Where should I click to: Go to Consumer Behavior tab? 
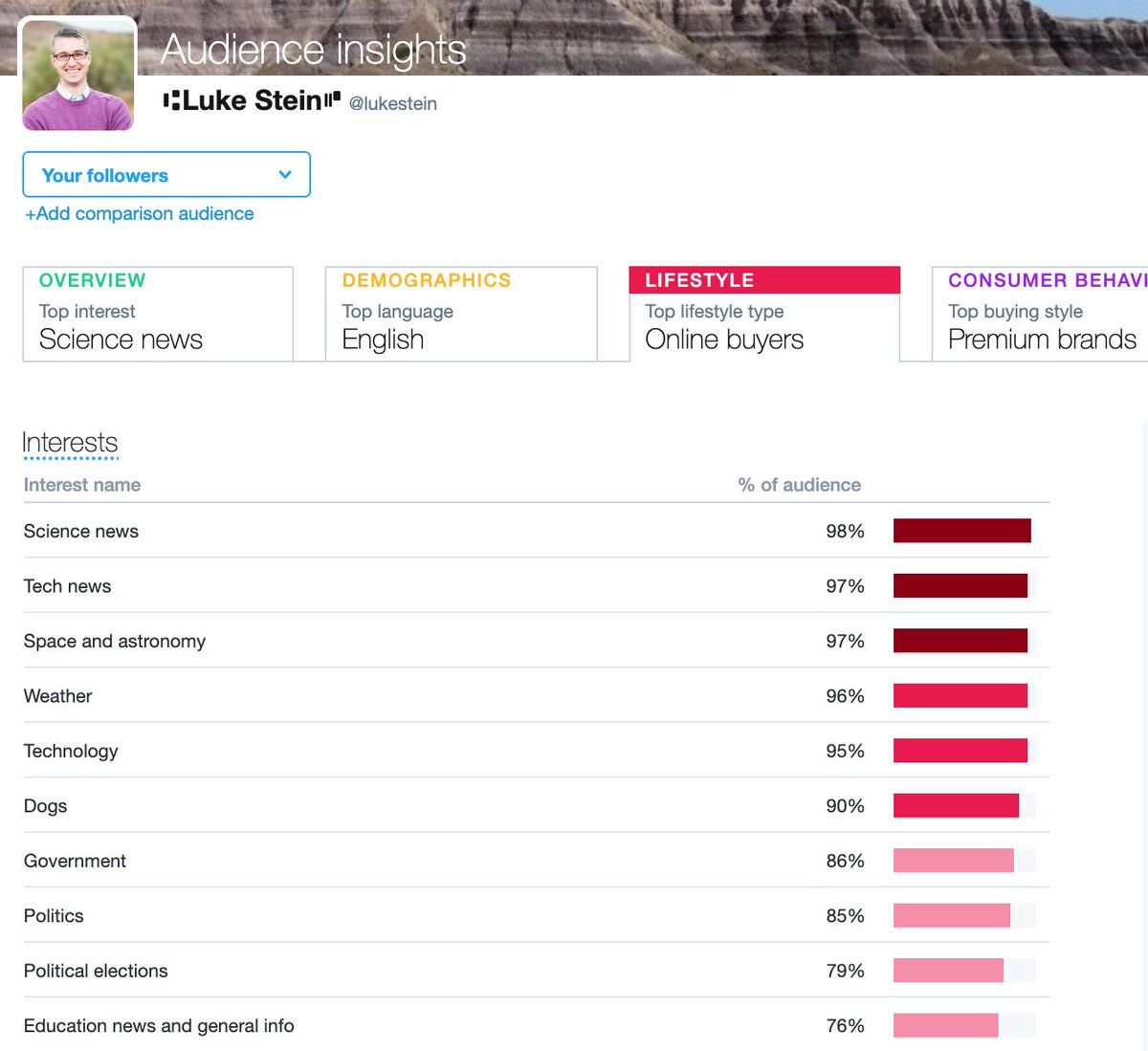[1043, 314]
